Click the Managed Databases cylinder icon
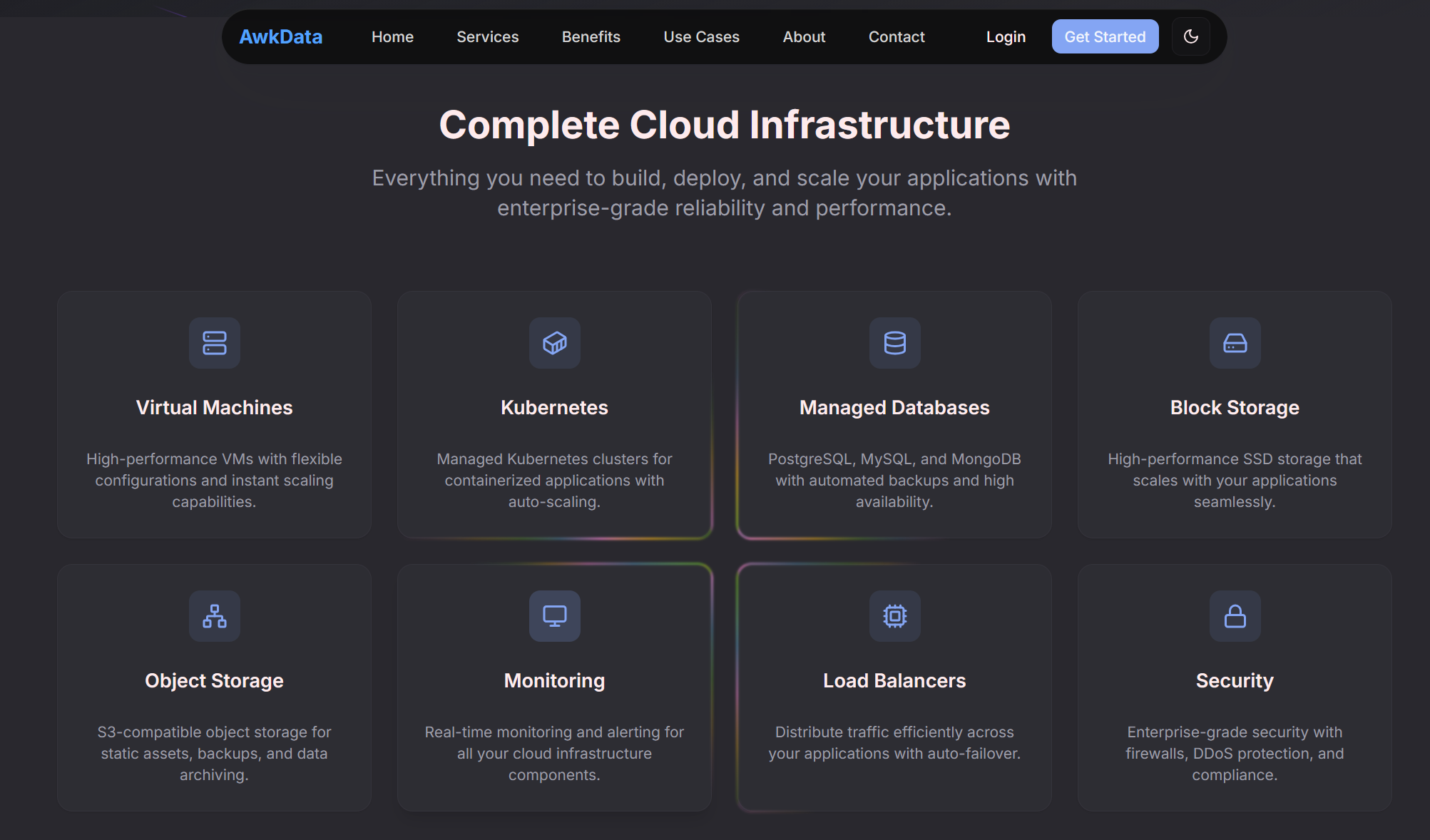Screen dimensions: 1430x840 tap(894, 343)
